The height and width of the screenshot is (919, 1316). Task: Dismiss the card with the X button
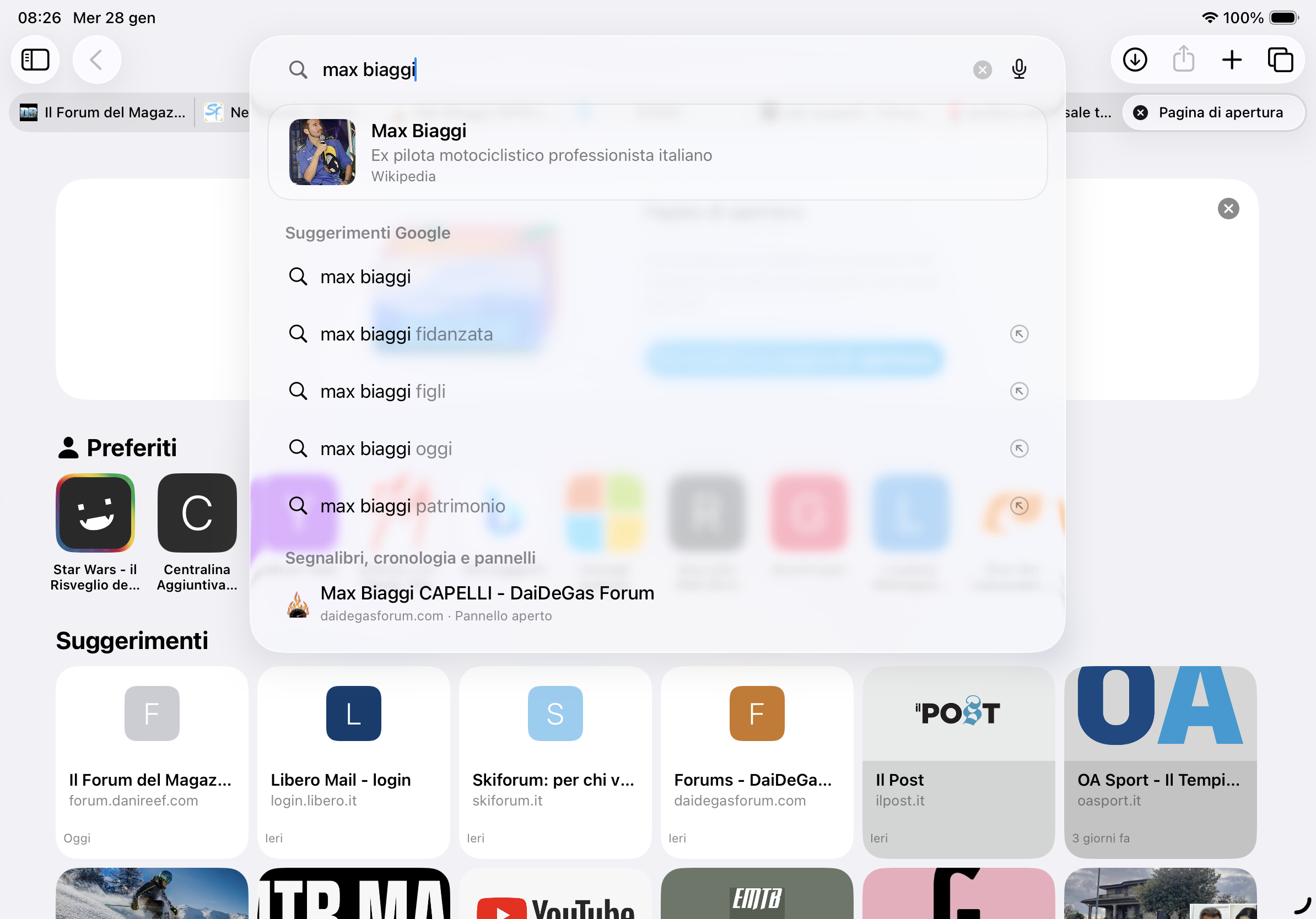click(1228, 209)
